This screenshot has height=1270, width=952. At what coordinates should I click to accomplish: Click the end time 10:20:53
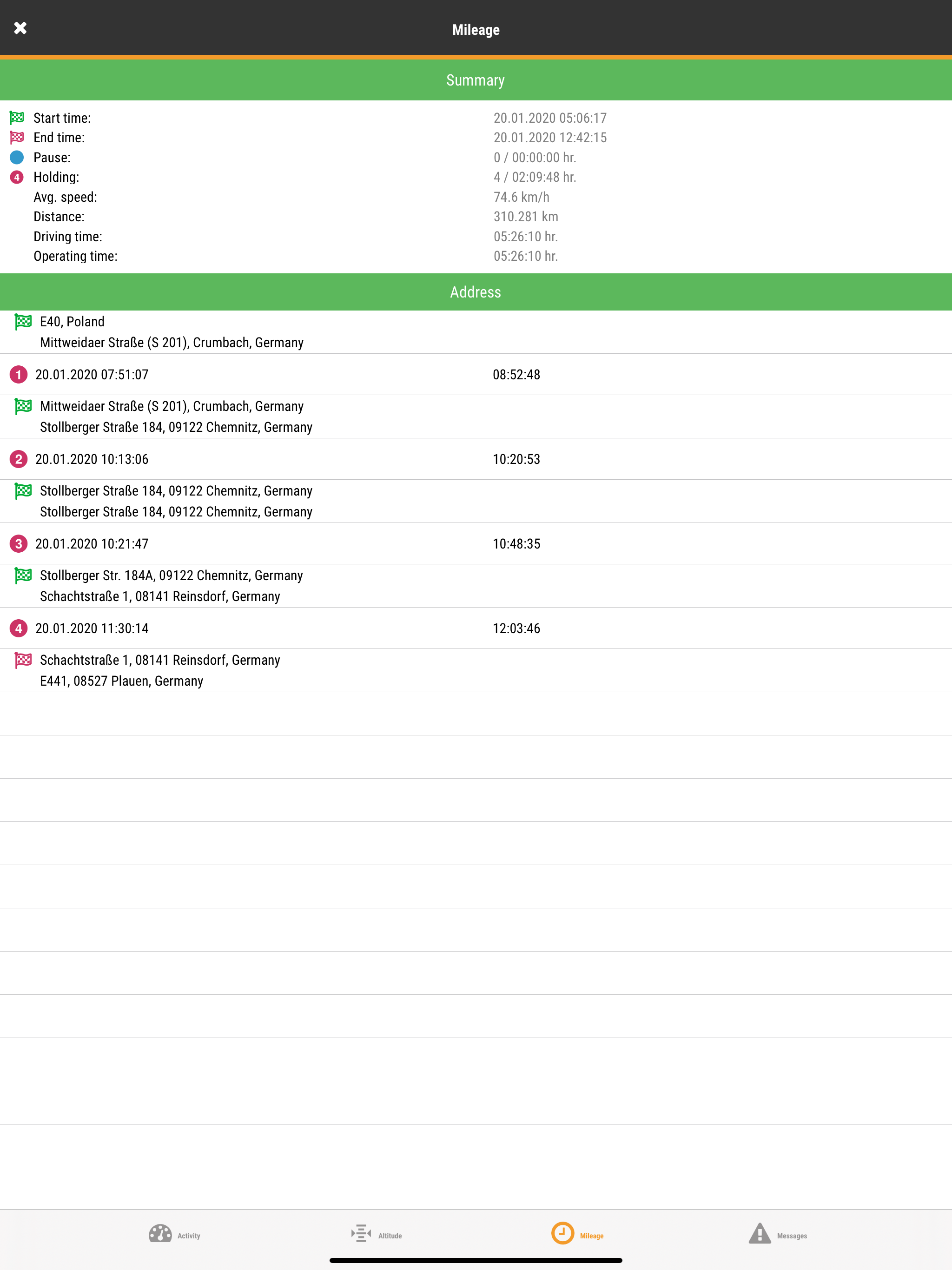(516, 459)
